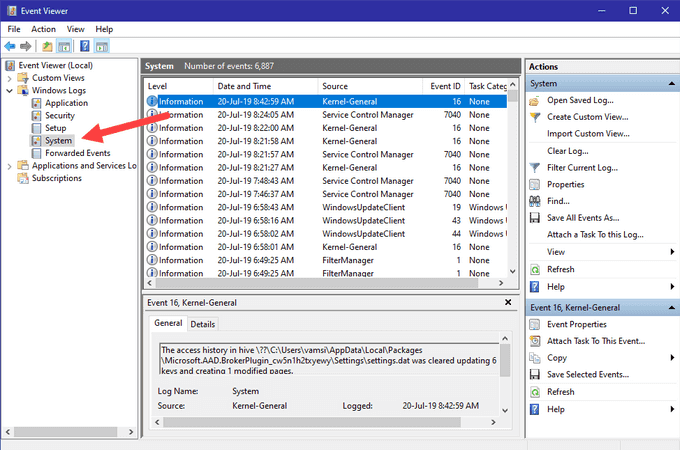The image size is (680, 450).
Task: Click the Save All Events As disk icon
Action: pyautogui.click(x=536, y=218)
